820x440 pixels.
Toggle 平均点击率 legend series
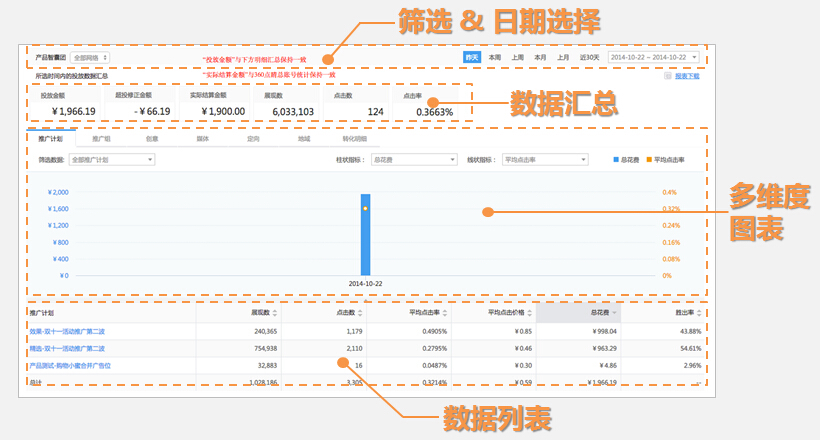[x=665, y=160]
